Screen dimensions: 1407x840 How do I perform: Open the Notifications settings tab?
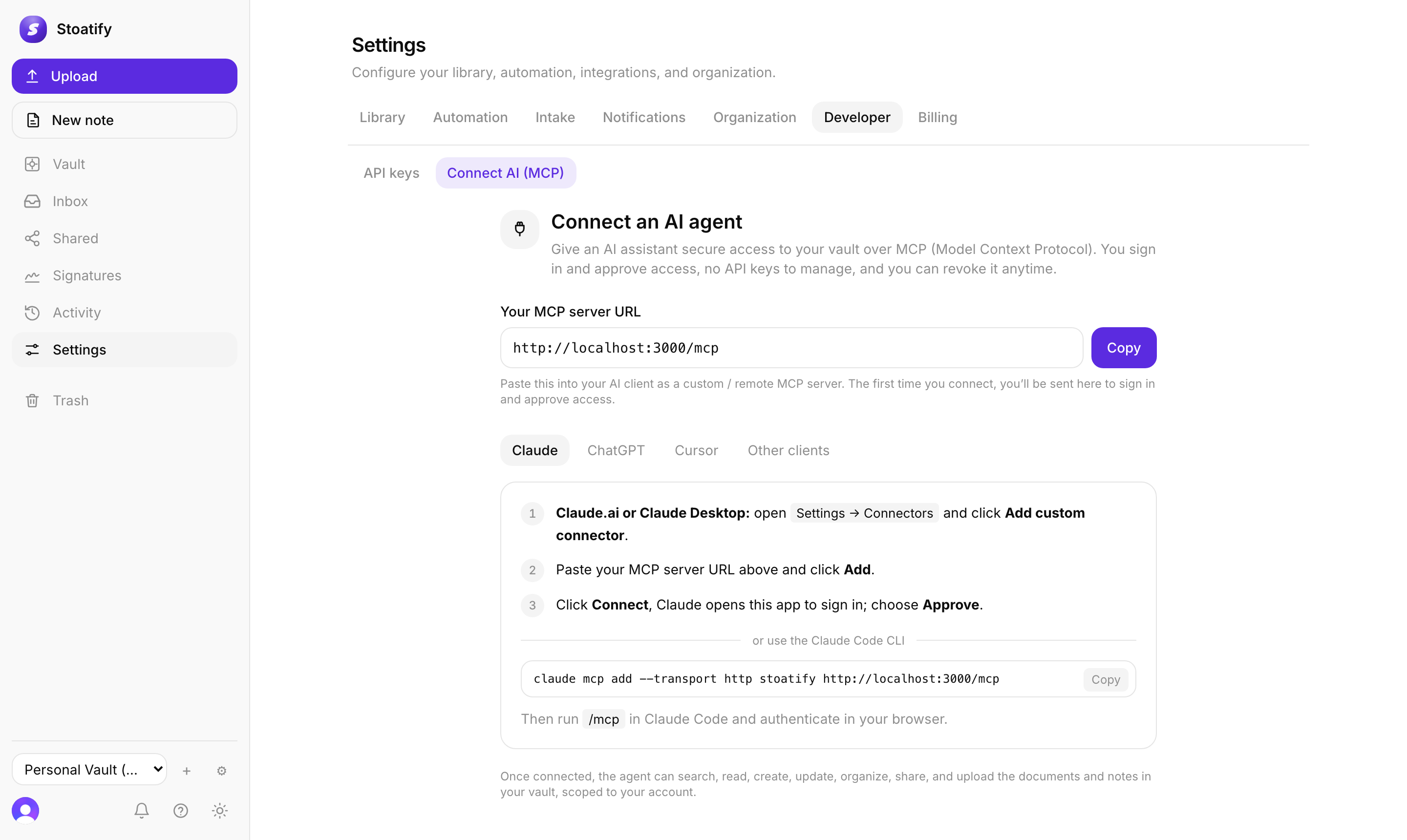[x=644, y=117]
